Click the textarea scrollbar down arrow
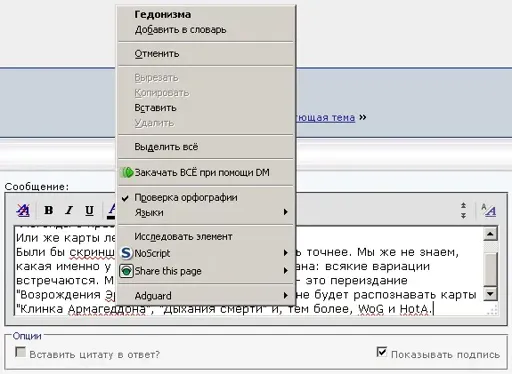Image resolution: width=512 pixels, height=374 pixels. click(490, 294)
